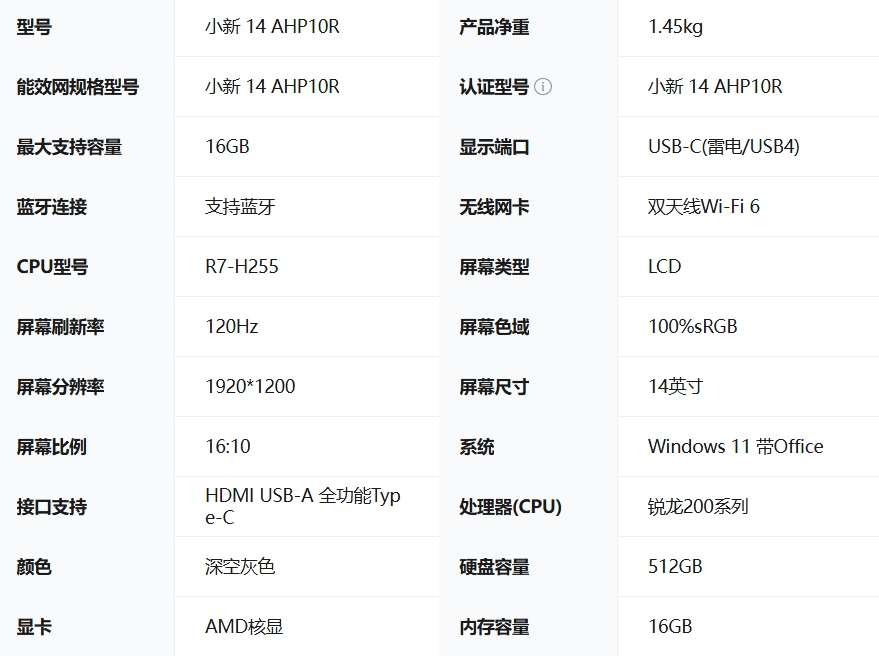Select the 1920*1200 resolution value
This screenshot has height=656, width=879.
coord(250,387)
